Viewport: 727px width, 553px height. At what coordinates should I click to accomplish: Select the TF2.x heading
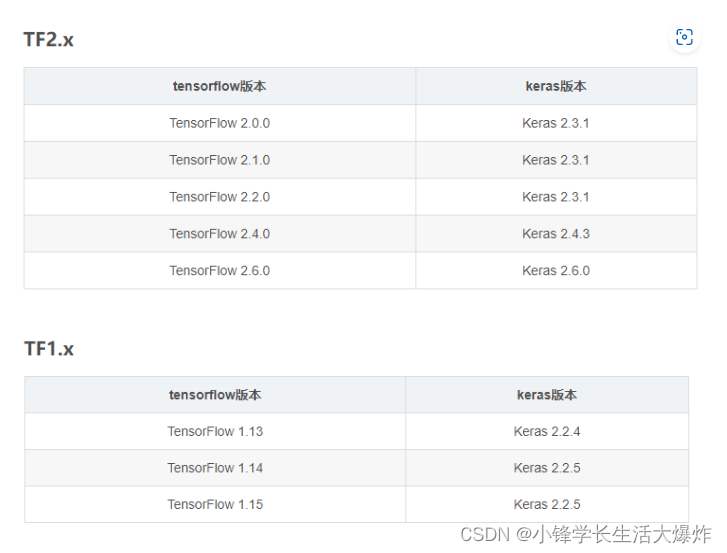point(49,39)
